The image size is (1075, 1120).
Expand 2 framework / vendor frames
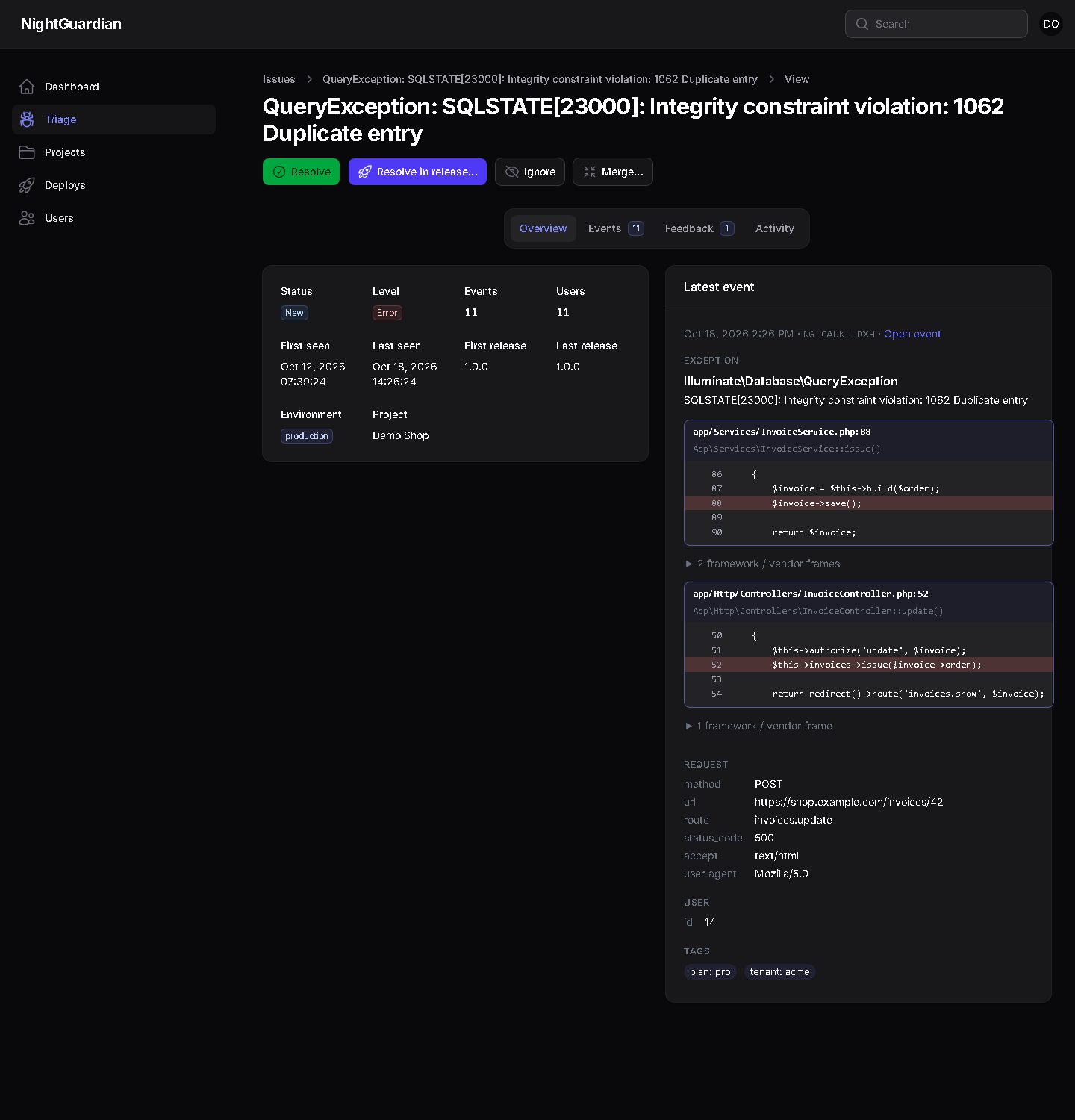coord(762,564)
